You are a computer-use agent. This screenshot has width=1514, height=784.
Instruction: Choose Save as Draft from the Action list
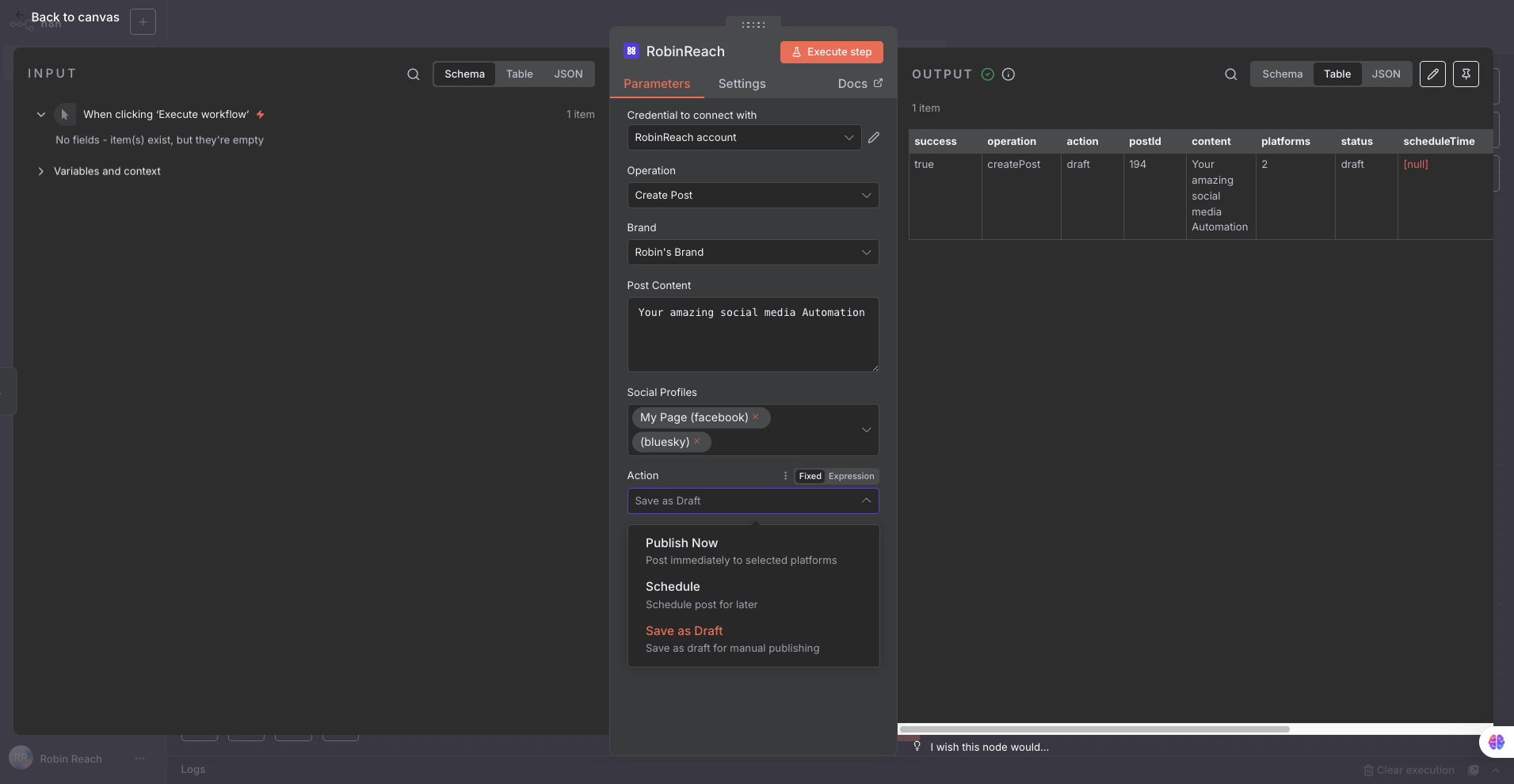[753, 639]
